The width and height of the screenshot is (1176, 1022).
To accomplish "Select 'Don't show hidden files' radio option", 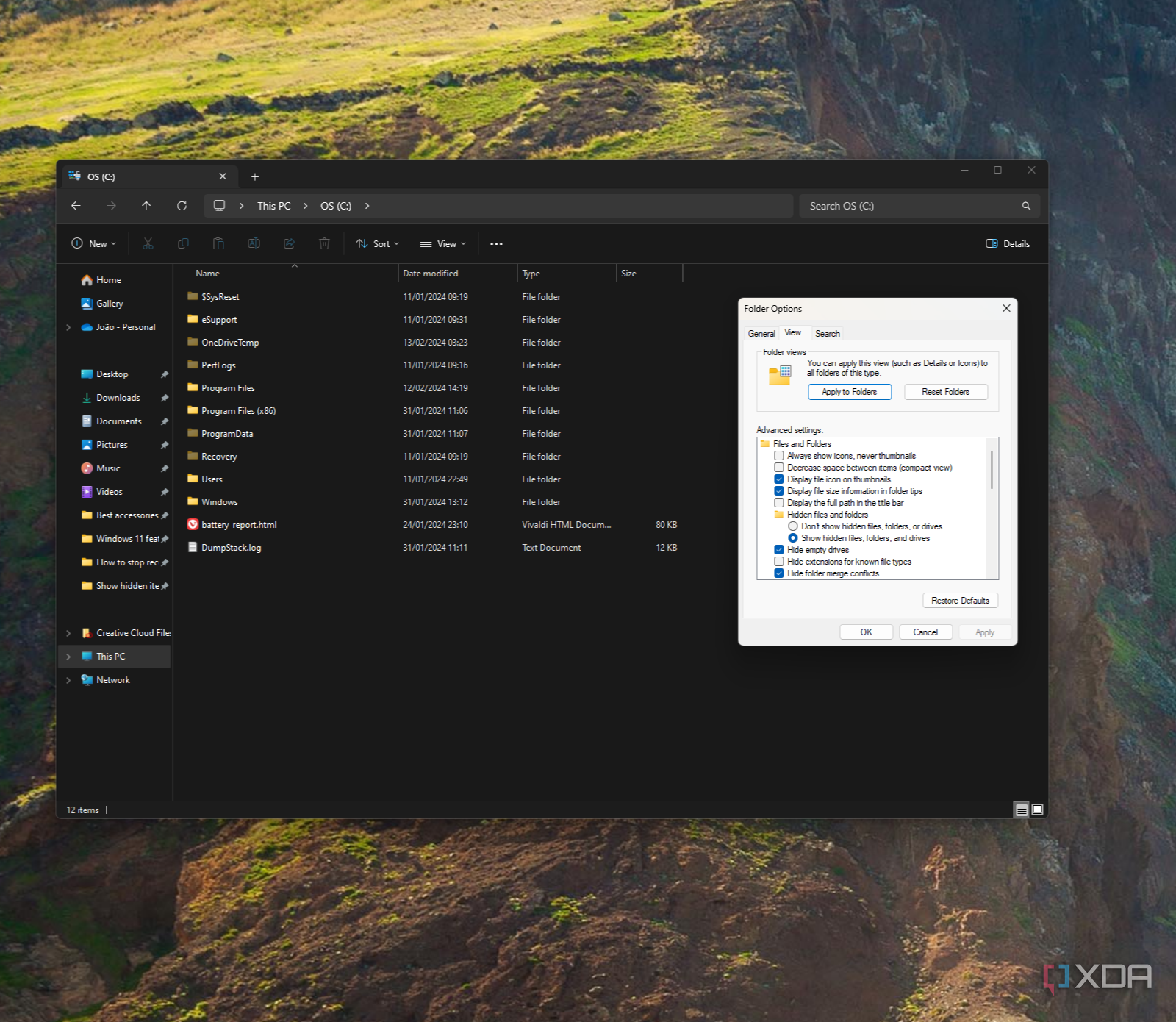I will [x=793, y=526].
